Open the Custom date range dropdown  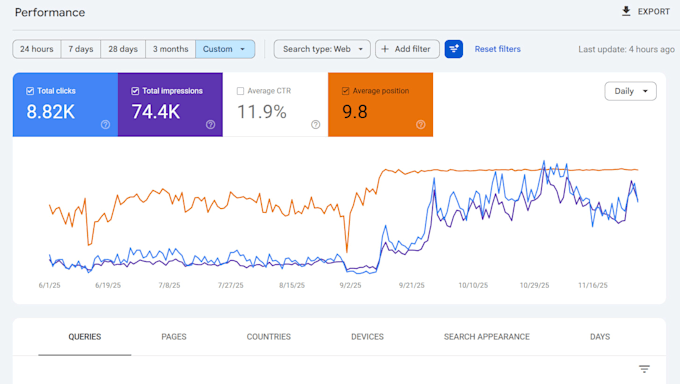point(225,49)
